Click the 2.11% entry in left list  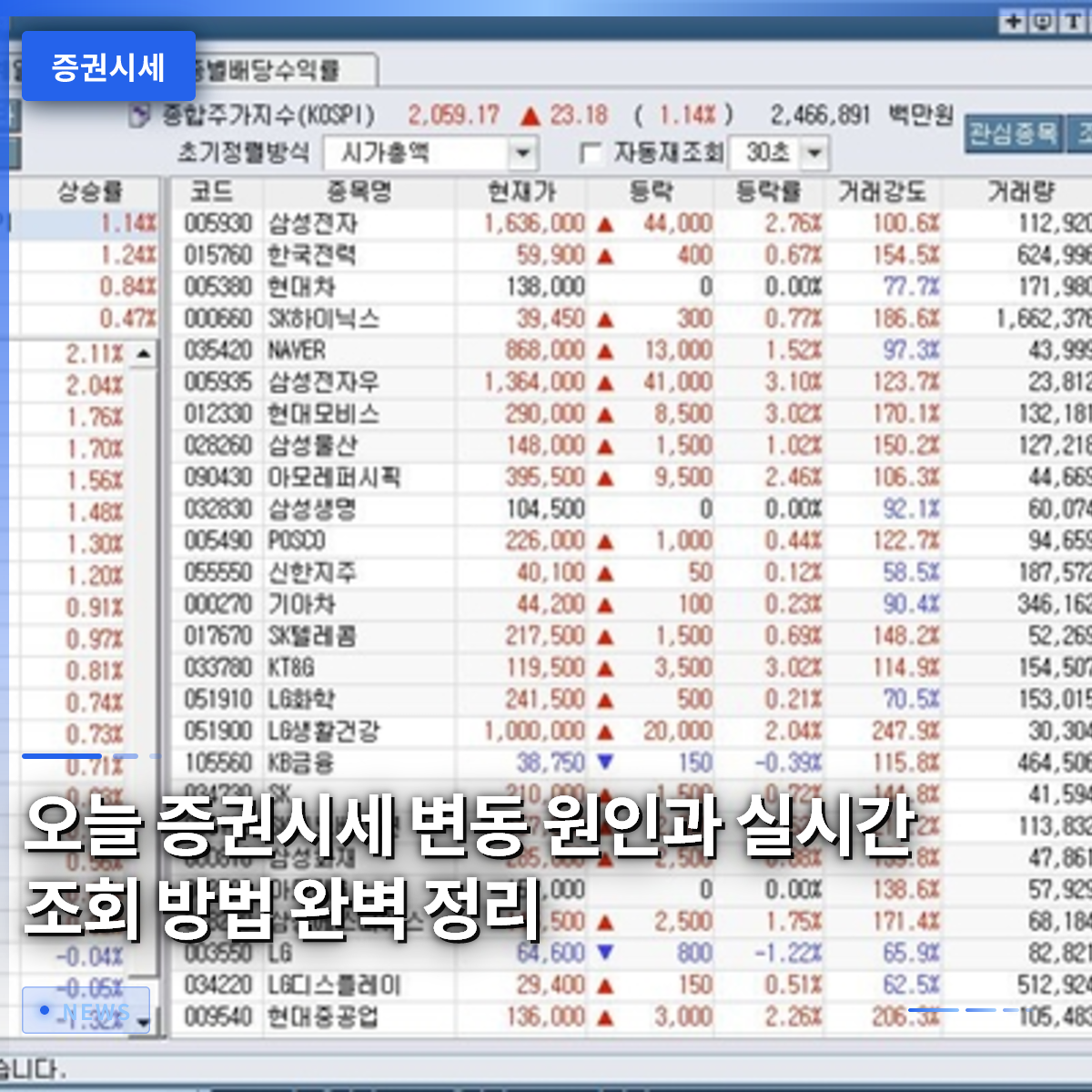point(95,354)
